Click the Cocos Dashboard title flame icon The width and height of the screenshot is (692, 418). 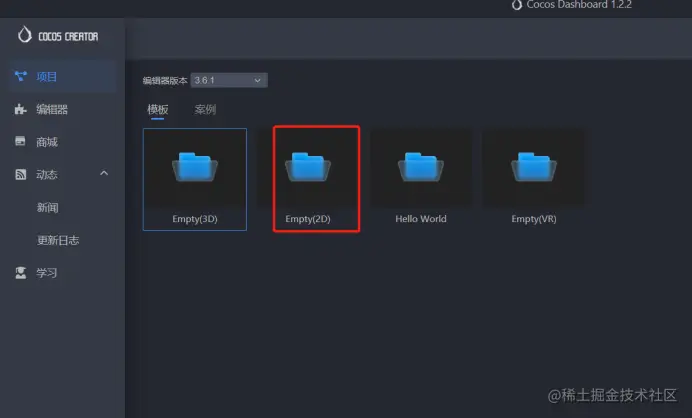pos(517,5)
